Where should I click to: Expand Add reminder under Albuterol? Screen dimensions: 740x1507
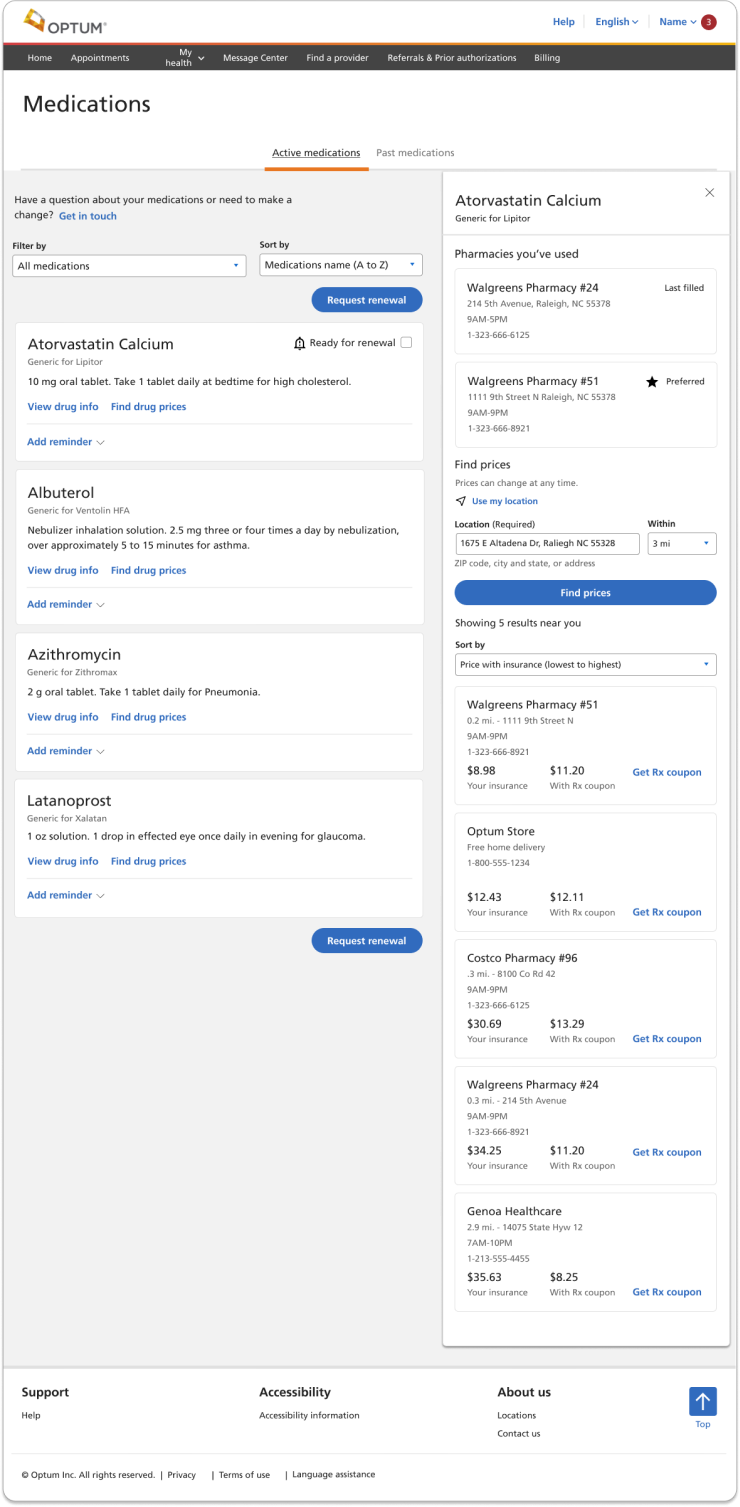click(x=66, y=604)
